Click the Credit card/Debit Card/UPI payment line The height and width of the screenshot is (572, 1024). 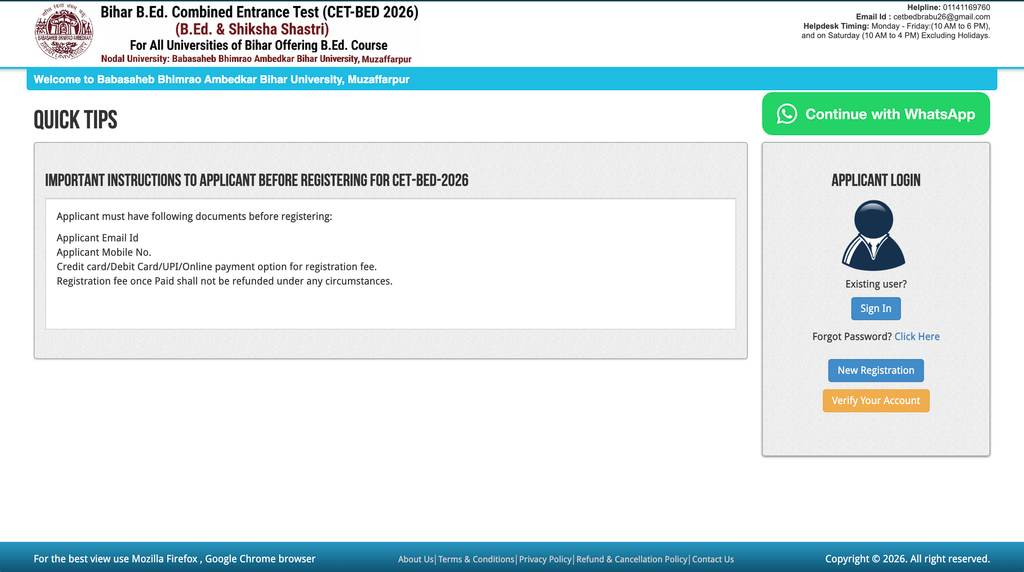(217, 267)
